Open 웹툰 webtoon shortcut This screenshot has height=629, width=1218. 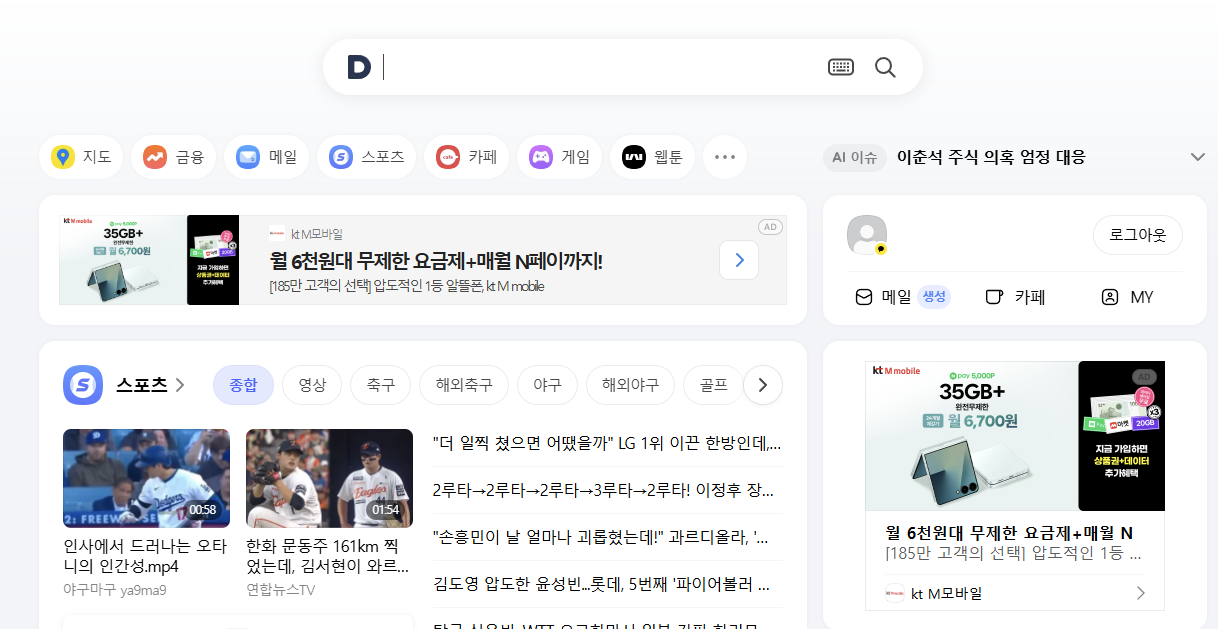[652, 157]
